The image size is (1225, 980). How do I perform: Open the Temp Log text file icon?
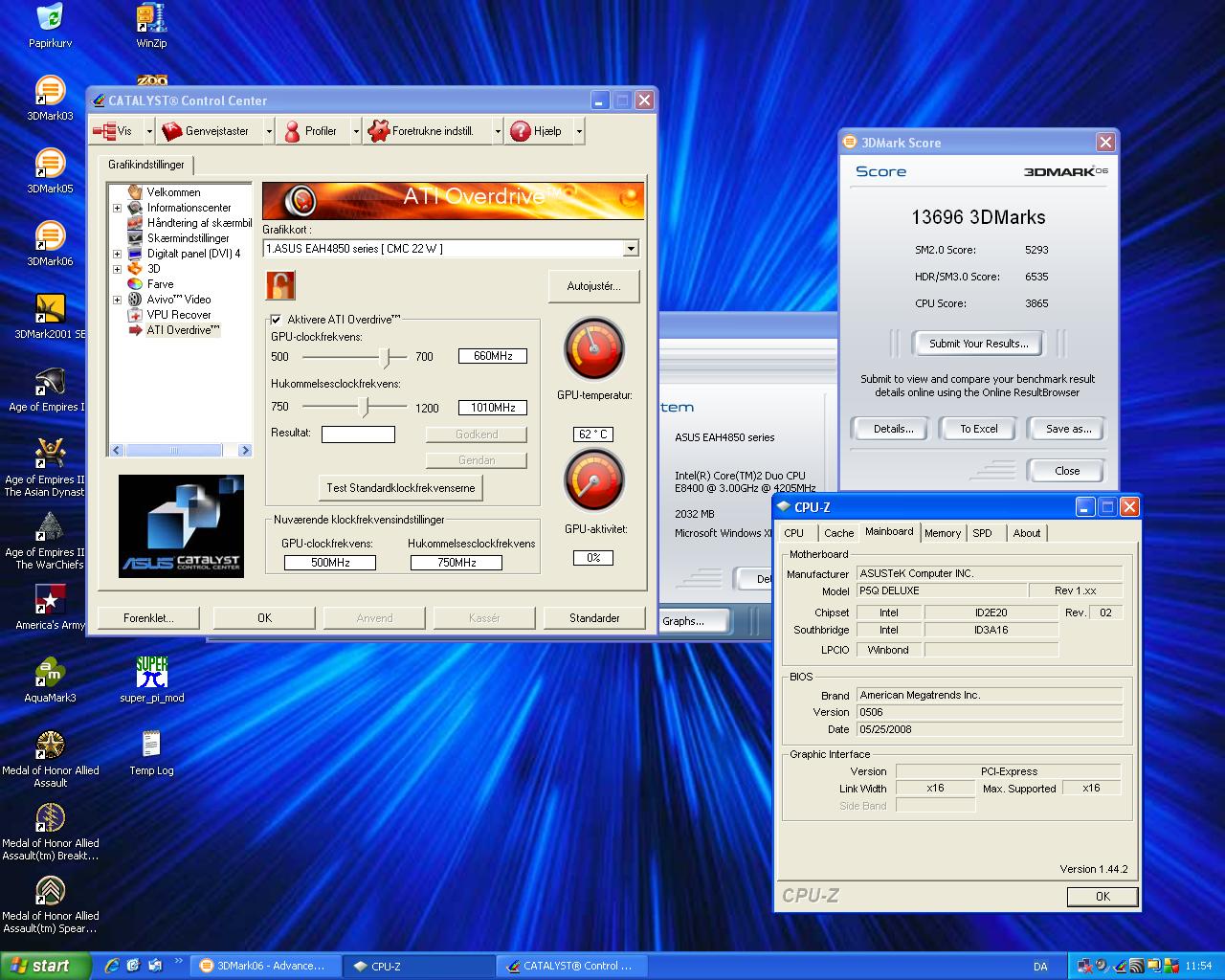(x=151, y=753)
